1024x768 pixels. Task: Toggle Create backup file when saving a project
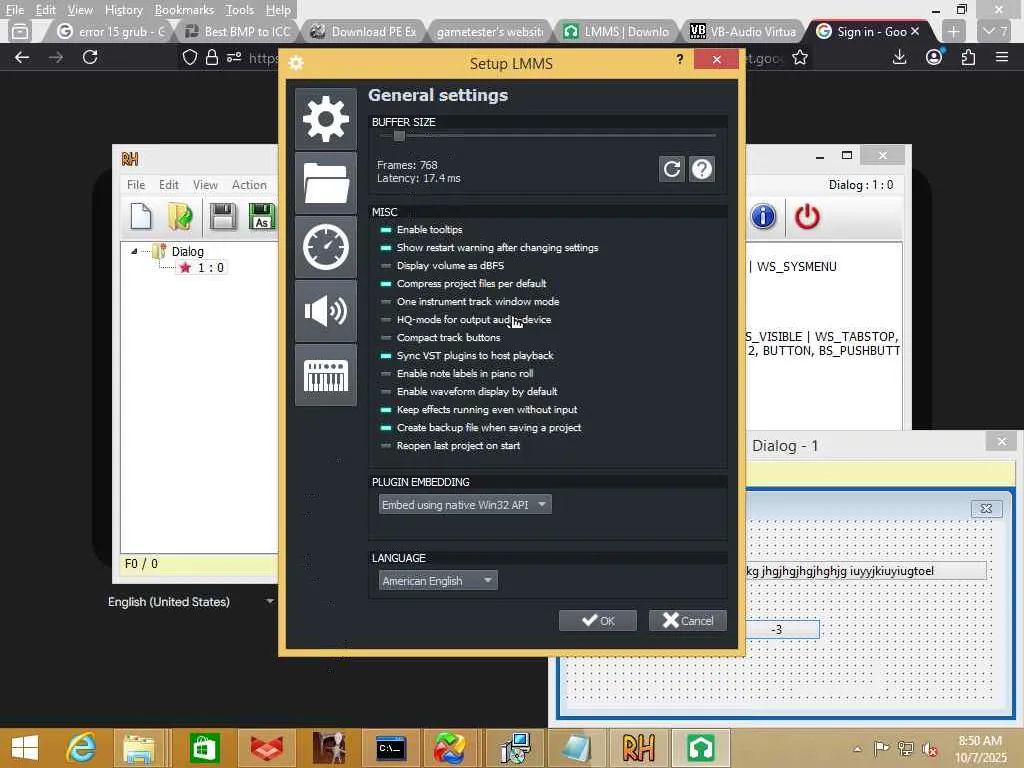pos(481,428)
